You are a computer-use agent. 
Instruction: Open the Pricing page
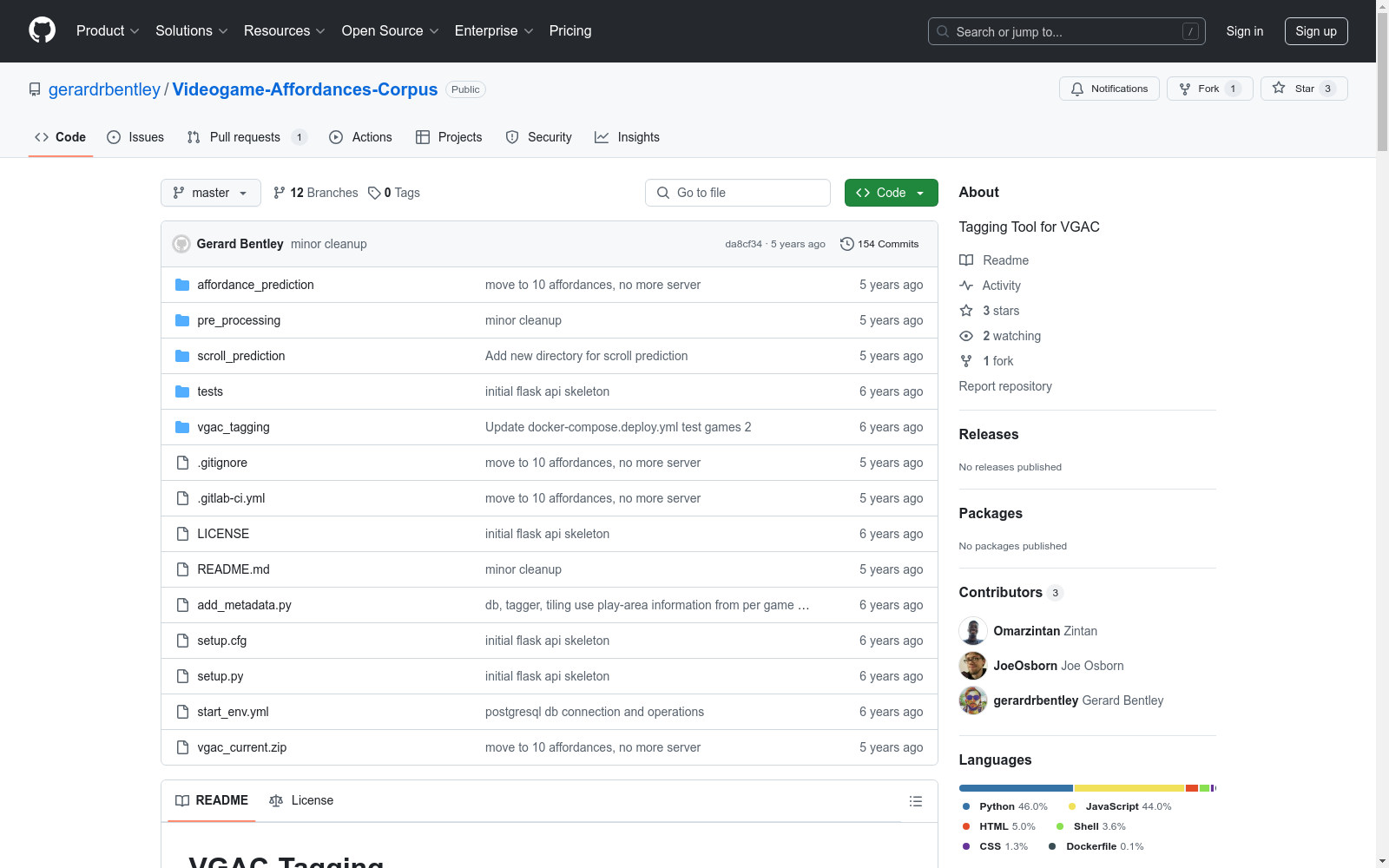click(x=570, y=31)
